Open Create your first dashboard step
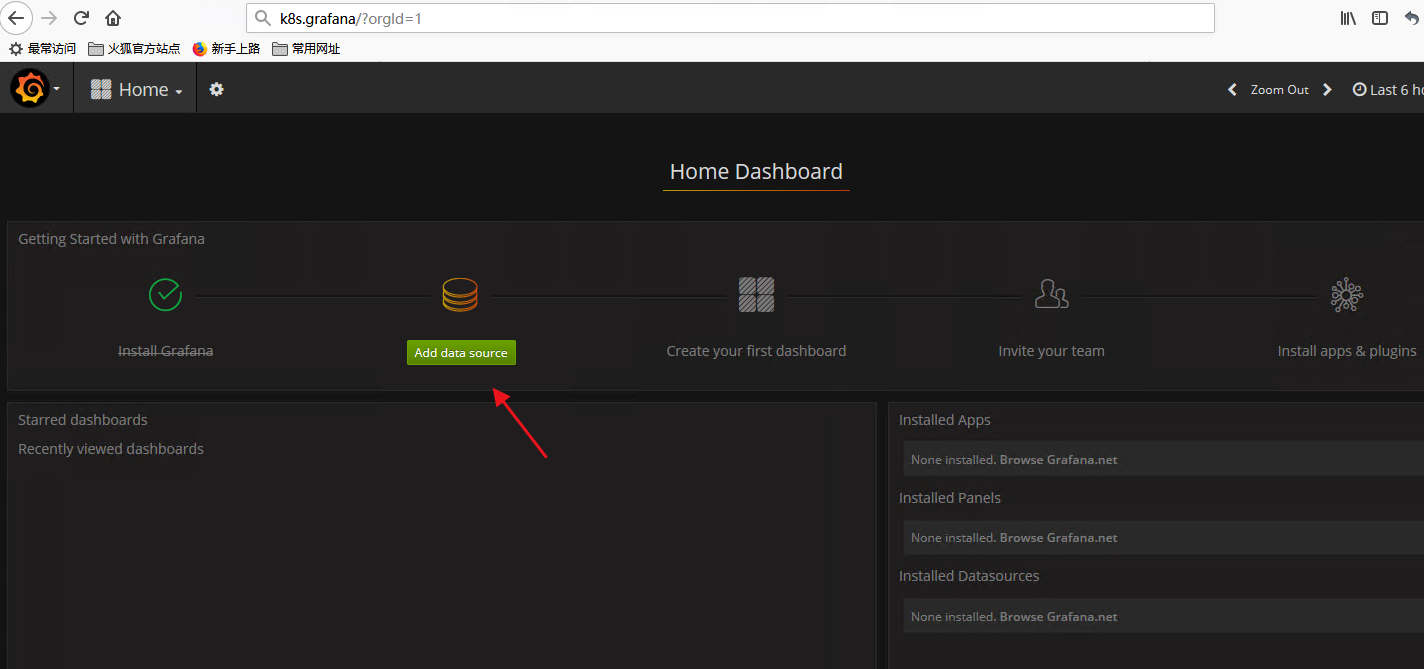Viewport: 1424px width, 669px height. pyautogui.click(x=756, y=351)
